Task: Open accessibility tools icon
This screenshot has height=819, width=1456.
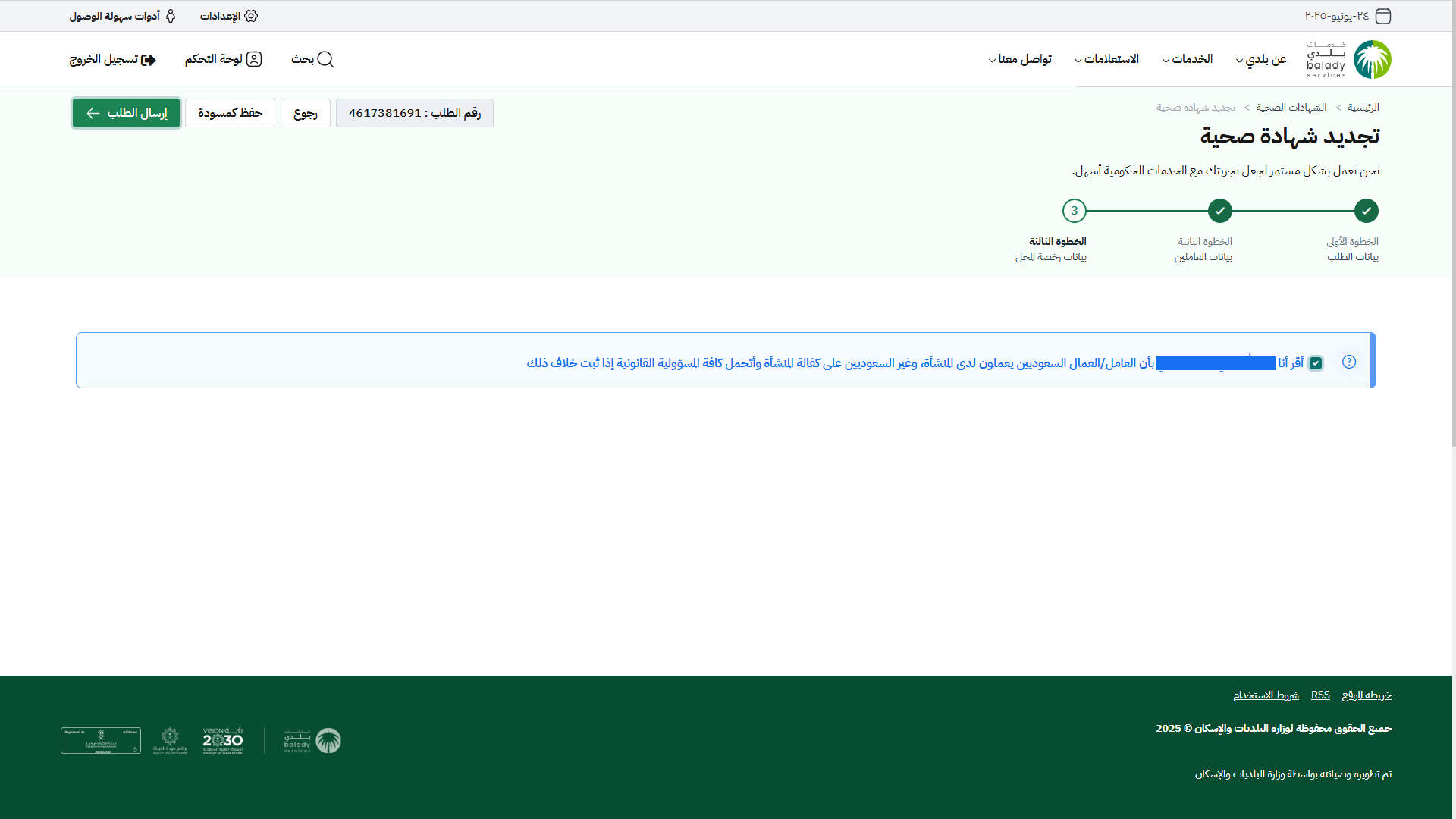Action: tap(171, 16)
